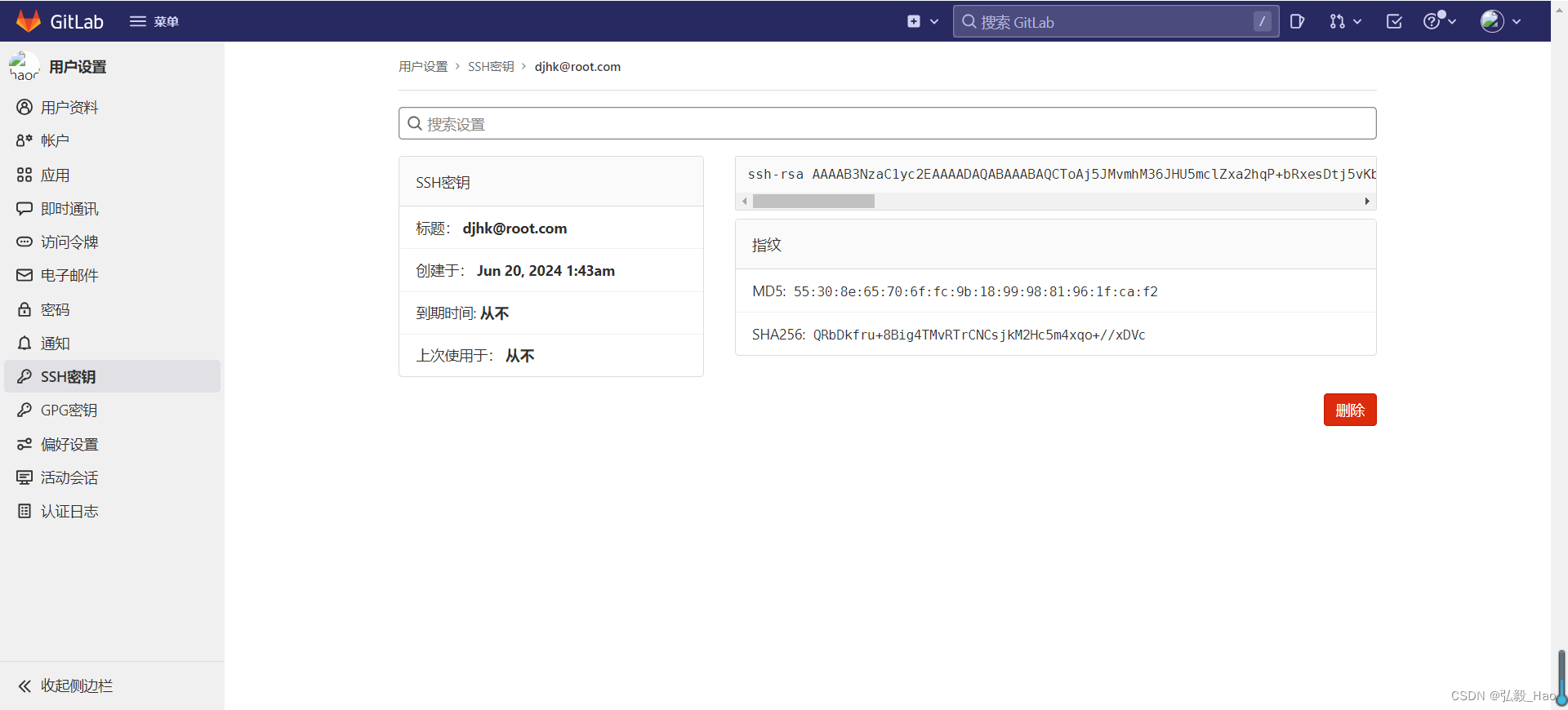The image size is (1568, 710).
Task: Click the user avatar beside 用户设置
Action: pos(24,67)
